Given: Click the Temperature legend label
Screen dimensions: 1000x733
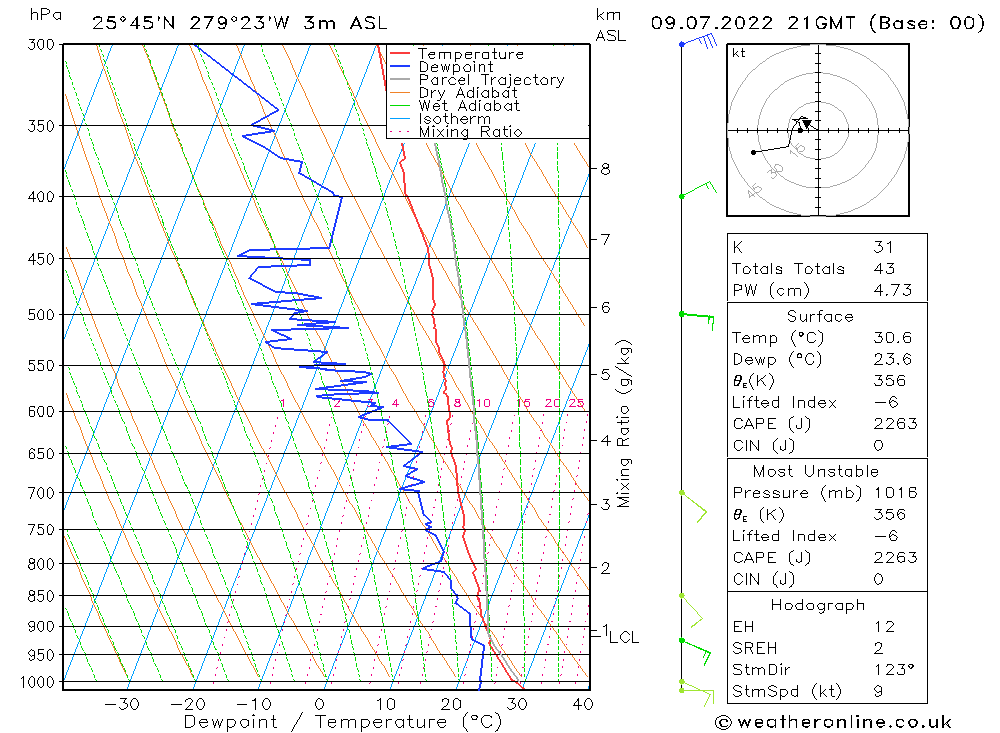Looking at the screenshot, I should coord(471,54).
